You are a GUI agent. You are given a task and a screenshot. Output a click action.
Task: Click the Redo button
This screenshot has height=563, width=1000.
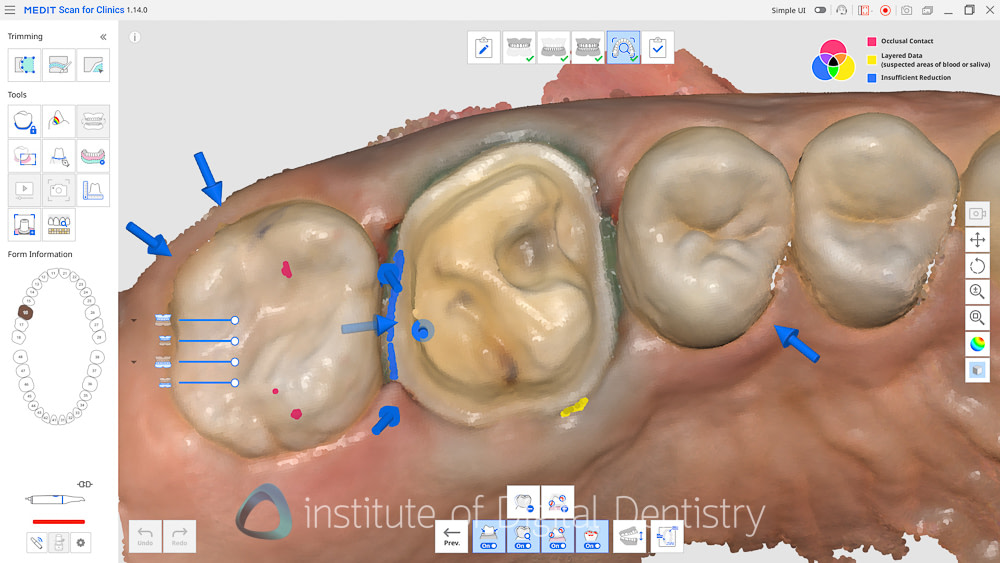pos(179,536)
